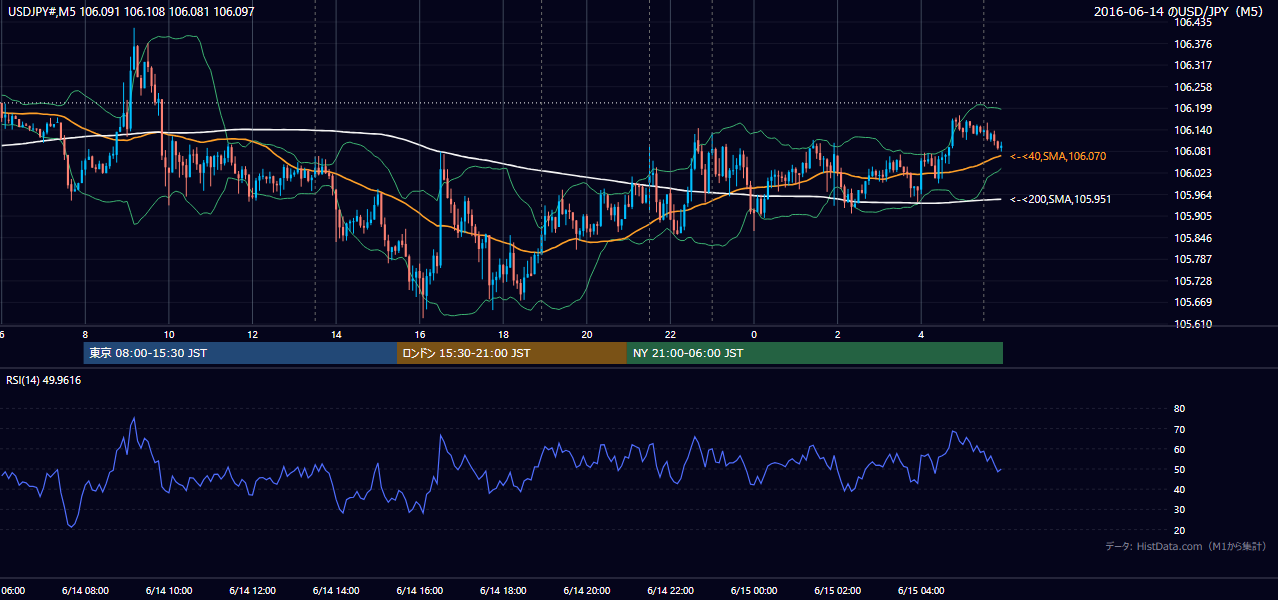Click hour tick 10 under the price chart

(x=169, y=334)
